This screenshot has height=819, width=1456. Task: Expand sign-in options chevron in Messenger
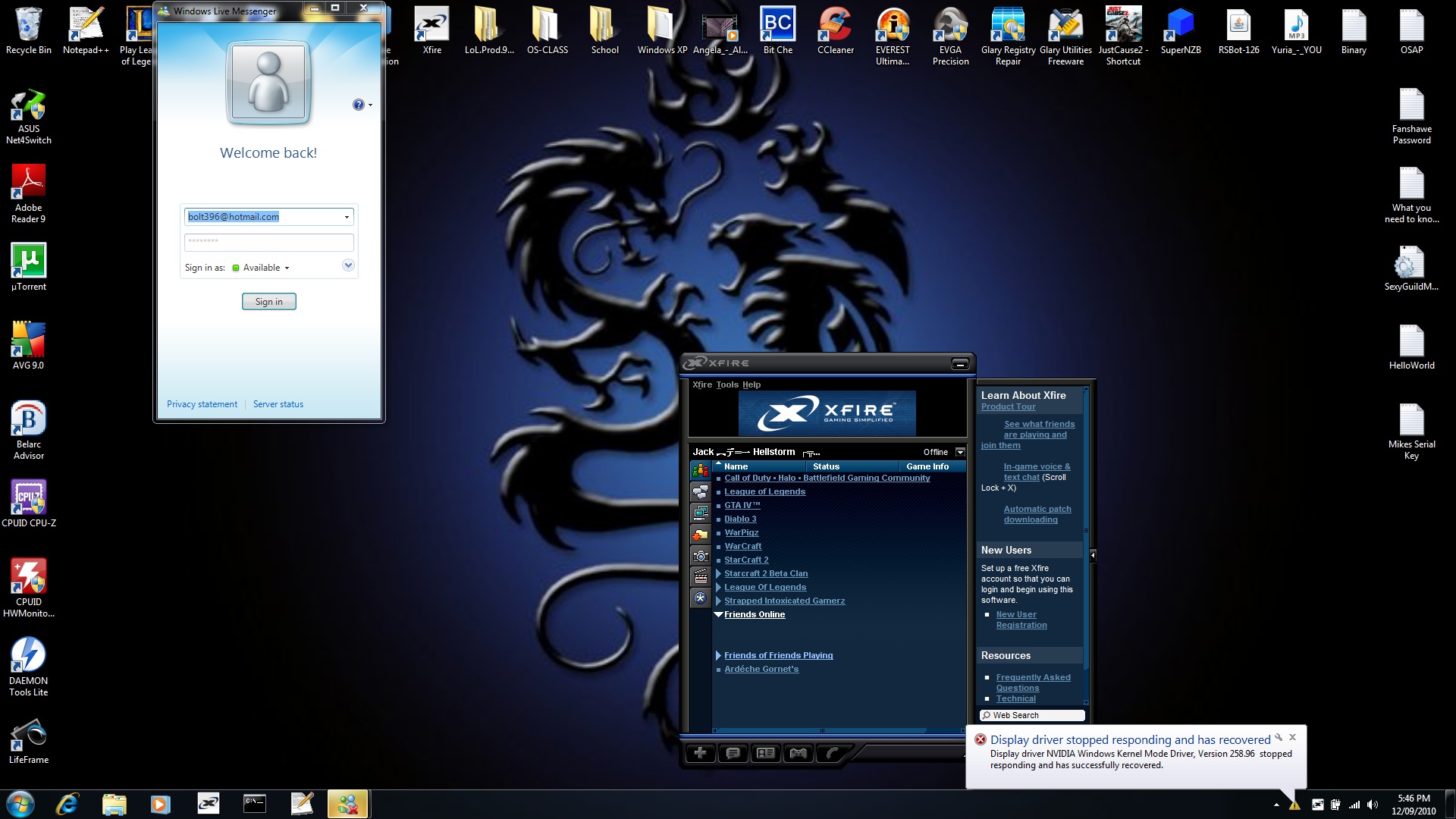click(348, 265)
